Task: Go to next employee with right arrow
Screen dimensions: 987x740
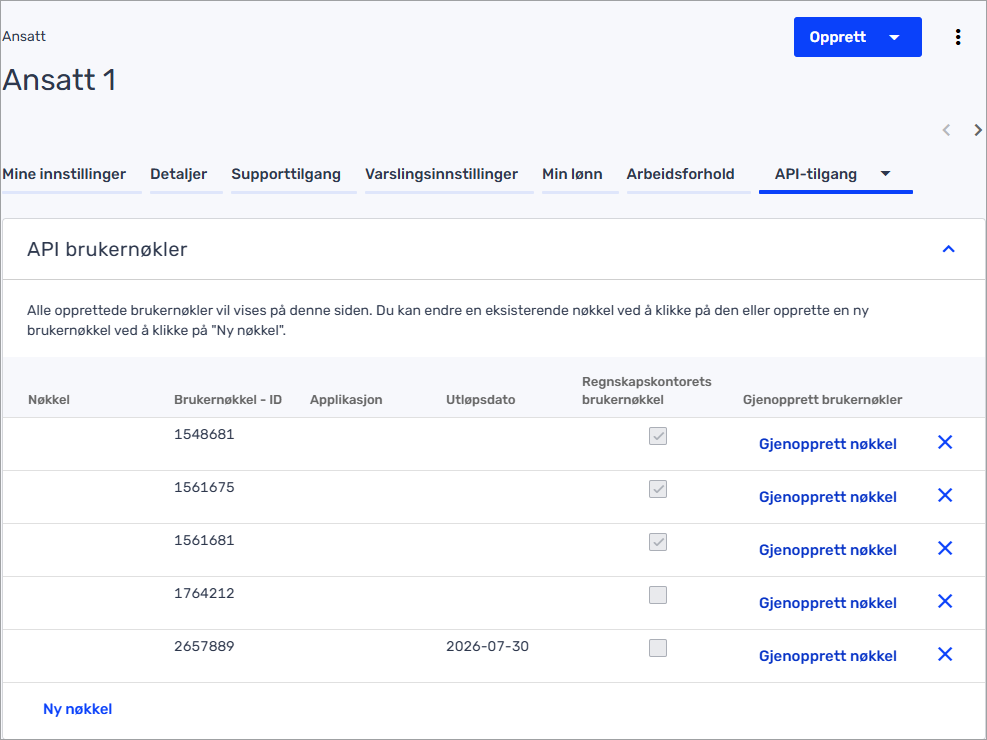Action: tap(977, 130)
